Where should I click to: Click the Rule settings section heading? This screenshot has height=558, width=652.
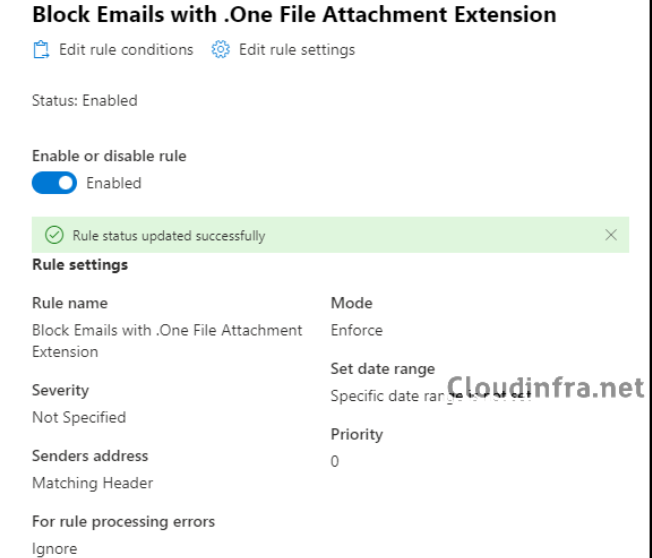click(80, 265)
